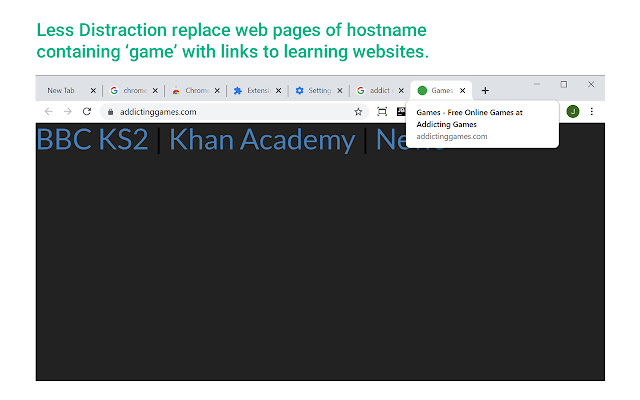This screenshot has height=400, width=640.
Task: Close the New Tab tab
Action: [93, 91]
